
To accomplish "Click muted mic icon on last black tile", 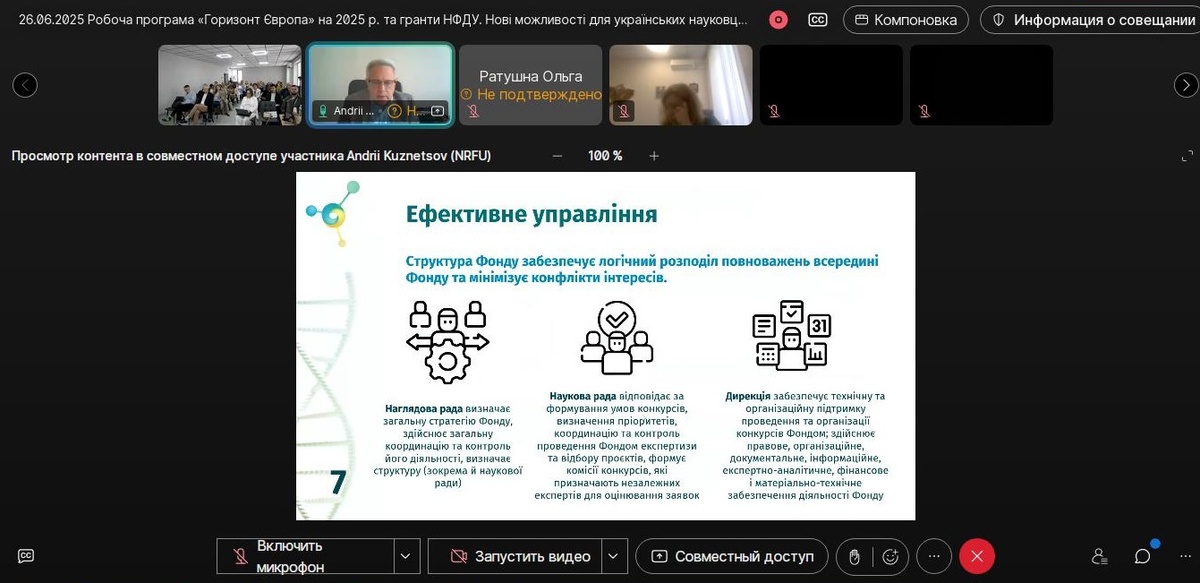I will click(924, 111).
